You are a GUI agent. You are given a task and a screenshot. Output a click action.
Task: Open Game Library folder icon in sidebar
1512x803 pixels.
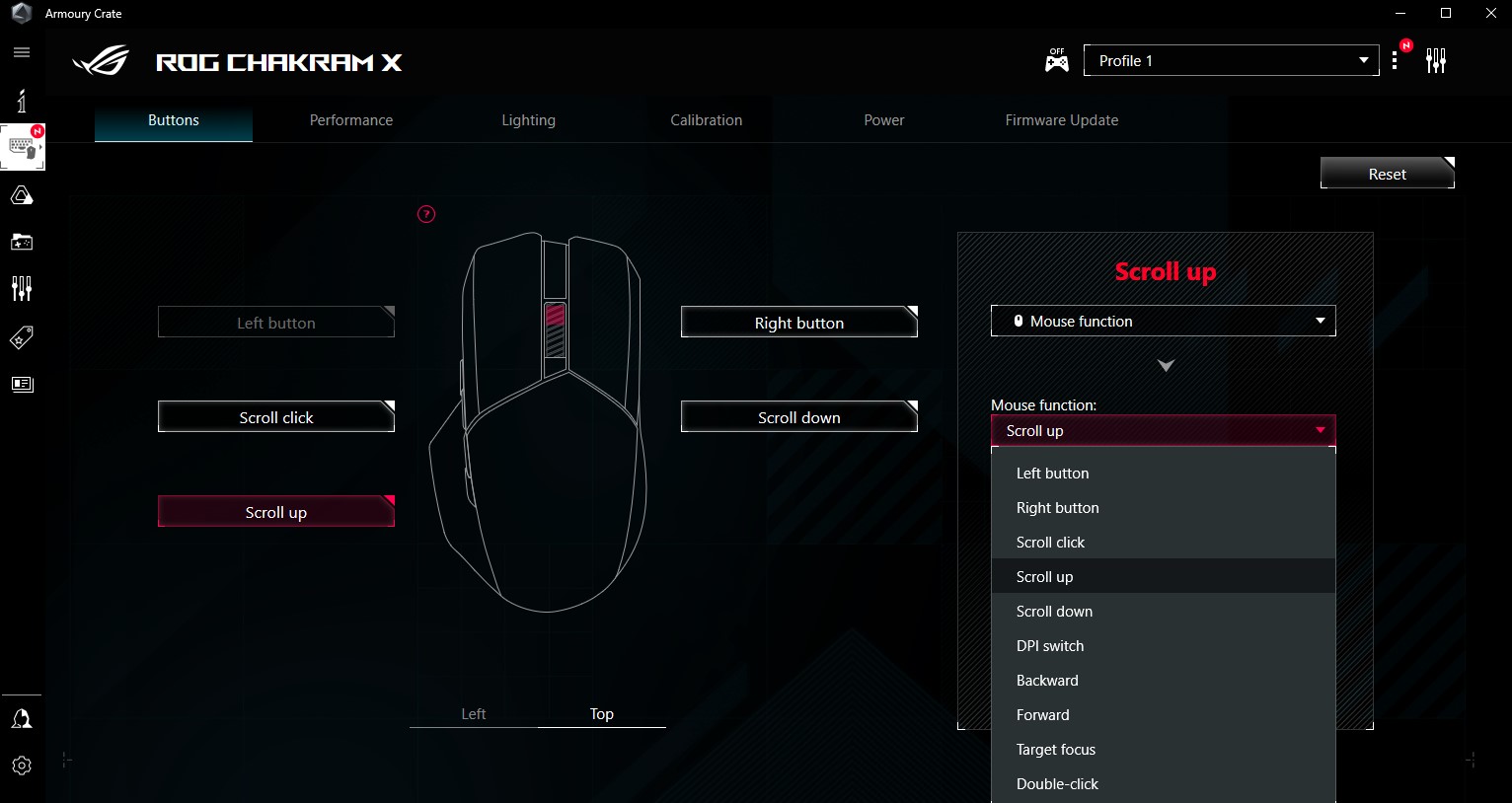coord(22,242)
